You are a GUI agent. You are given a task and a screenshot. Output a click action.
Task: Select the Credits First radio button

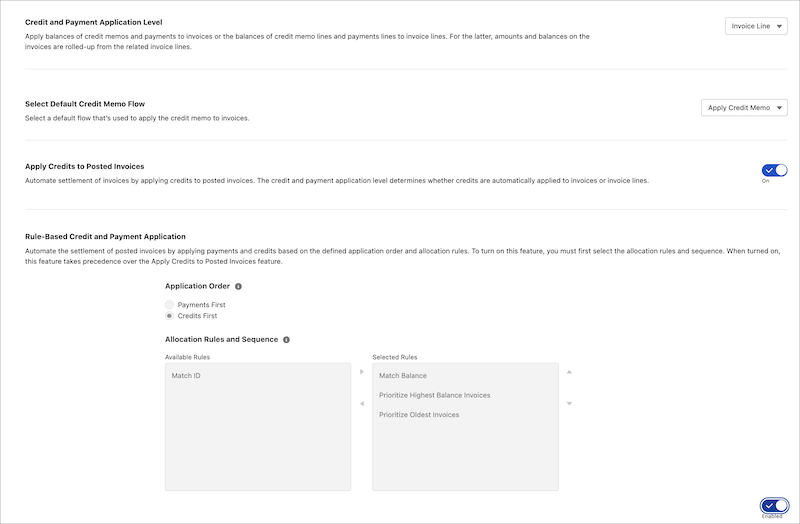click(169, 316)
